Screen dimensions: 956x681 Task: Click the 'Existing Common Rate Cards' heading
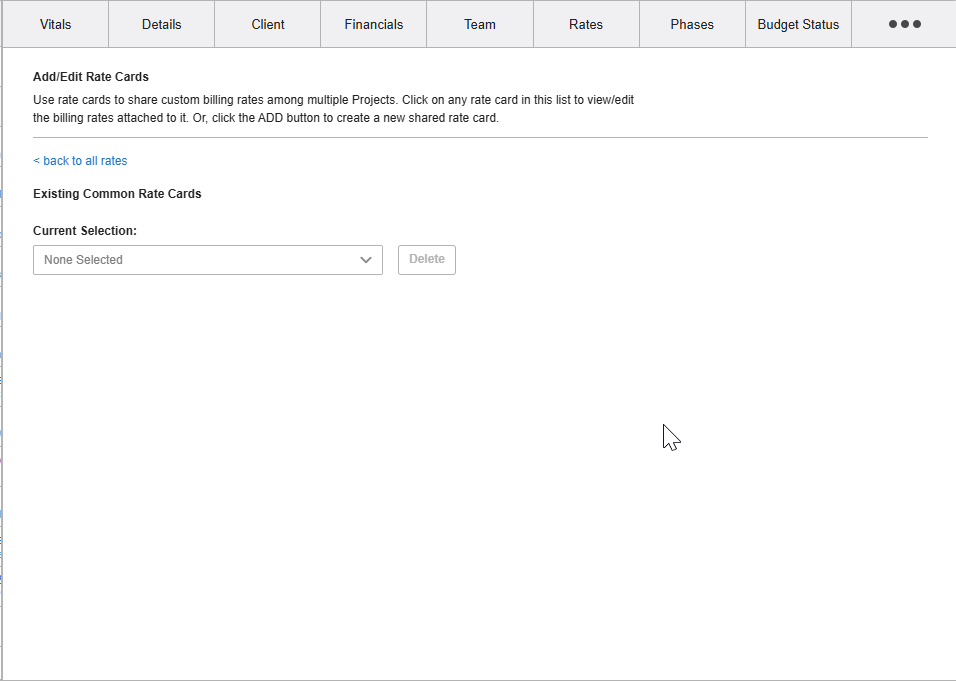117,194
